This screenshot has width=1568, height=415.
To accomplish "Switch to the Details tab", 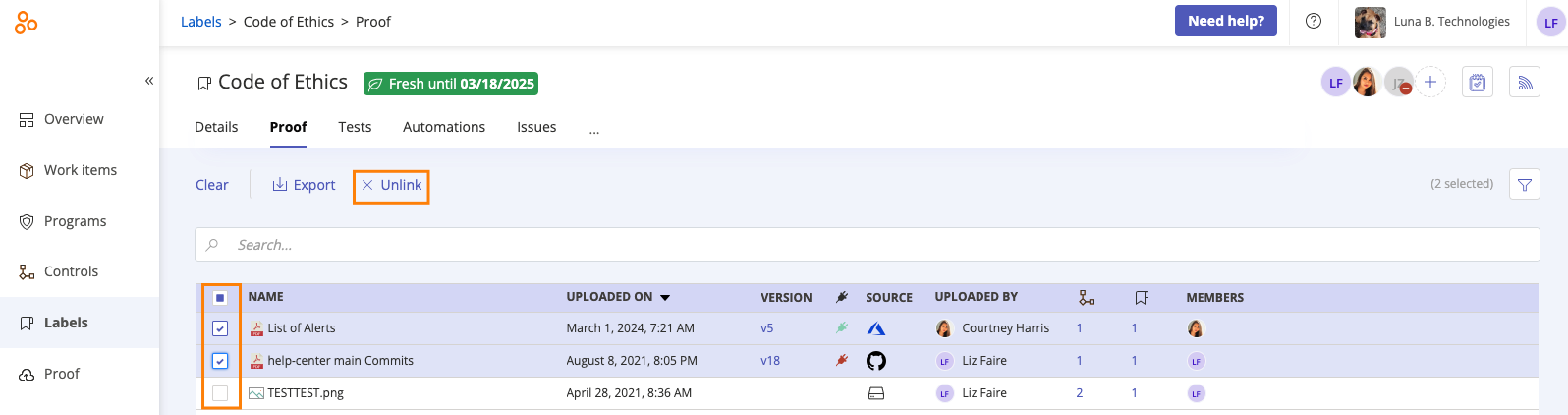I will coord(216,127).
